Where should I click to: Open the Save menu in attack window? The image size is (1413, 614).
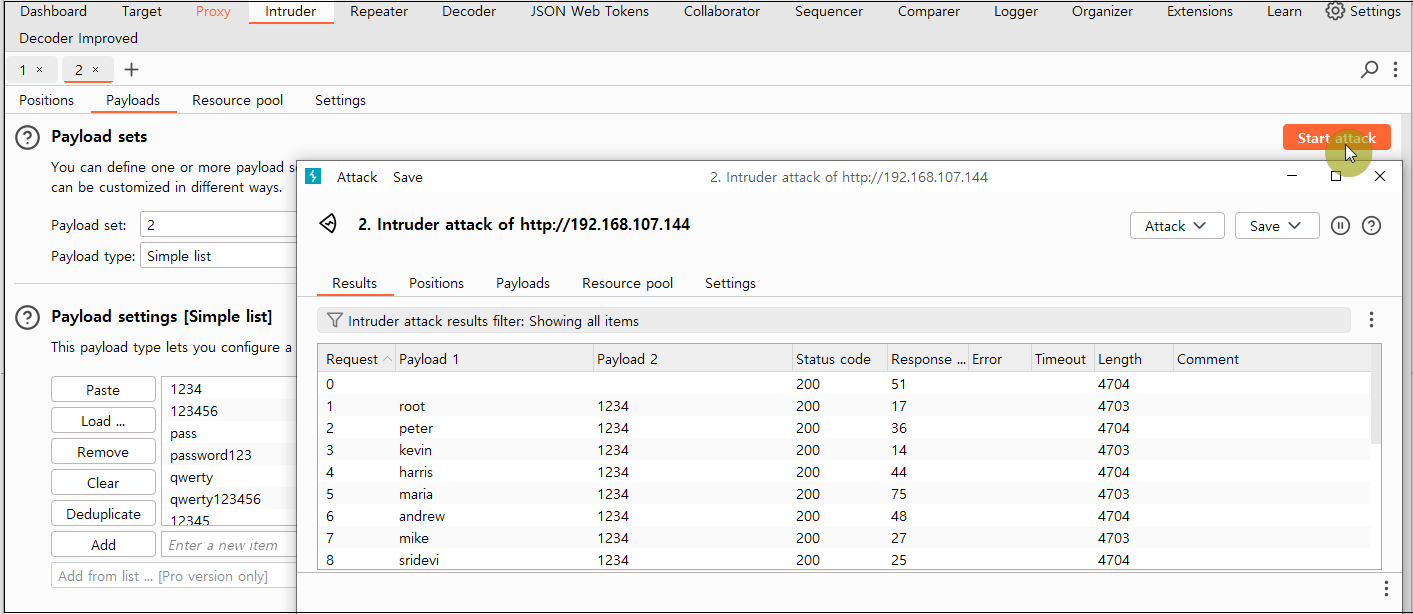click(x=408, y=177)
